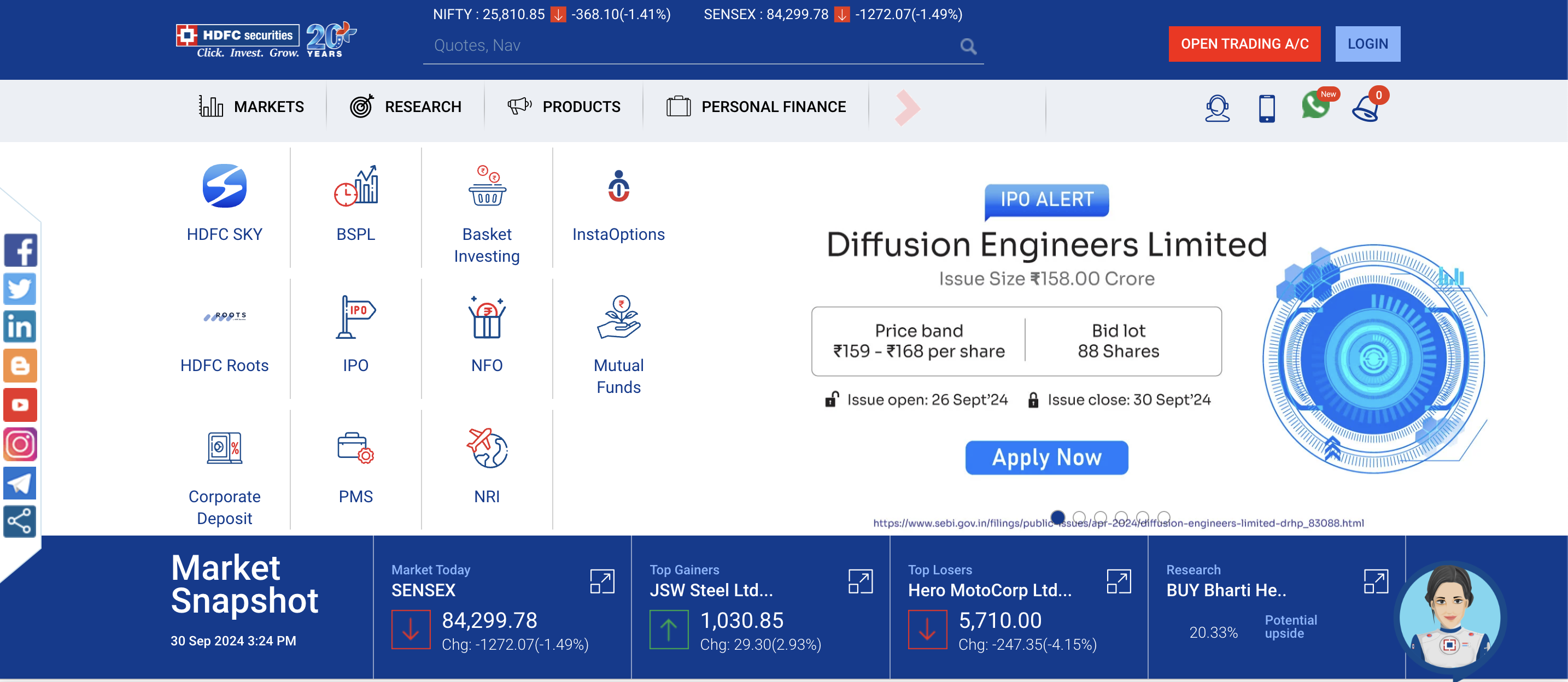Open the NRI globe and plane icon
This screenshot has height=682, width=1568.
(487, 448)
